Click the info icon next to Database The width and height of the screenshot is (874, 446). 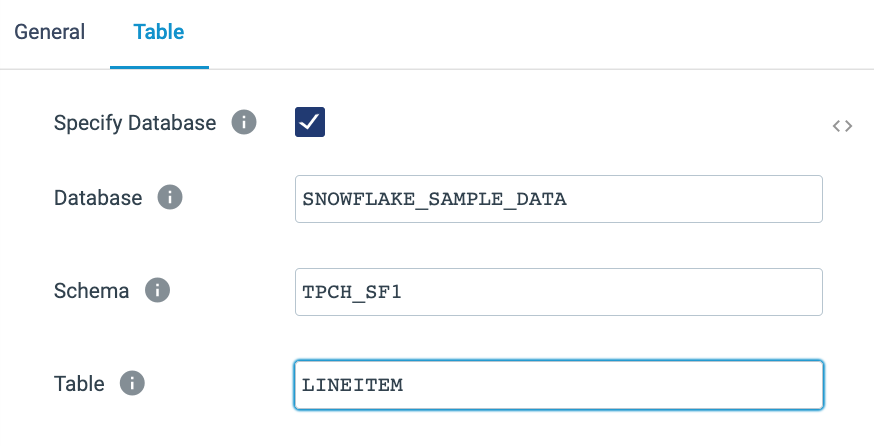170,198
